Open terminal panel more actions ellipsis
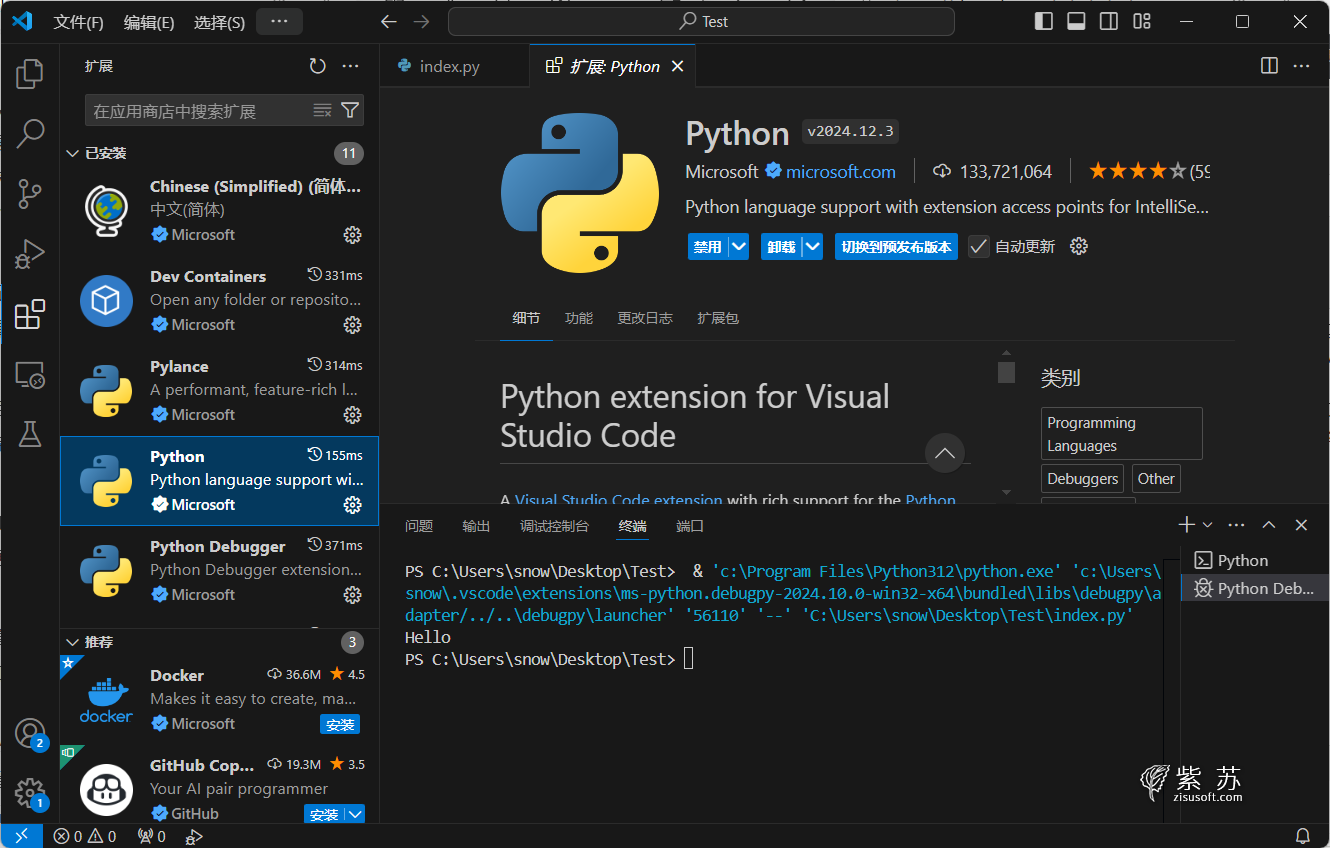Screen dimensions: 1330x848 [x=1237, y=525]
